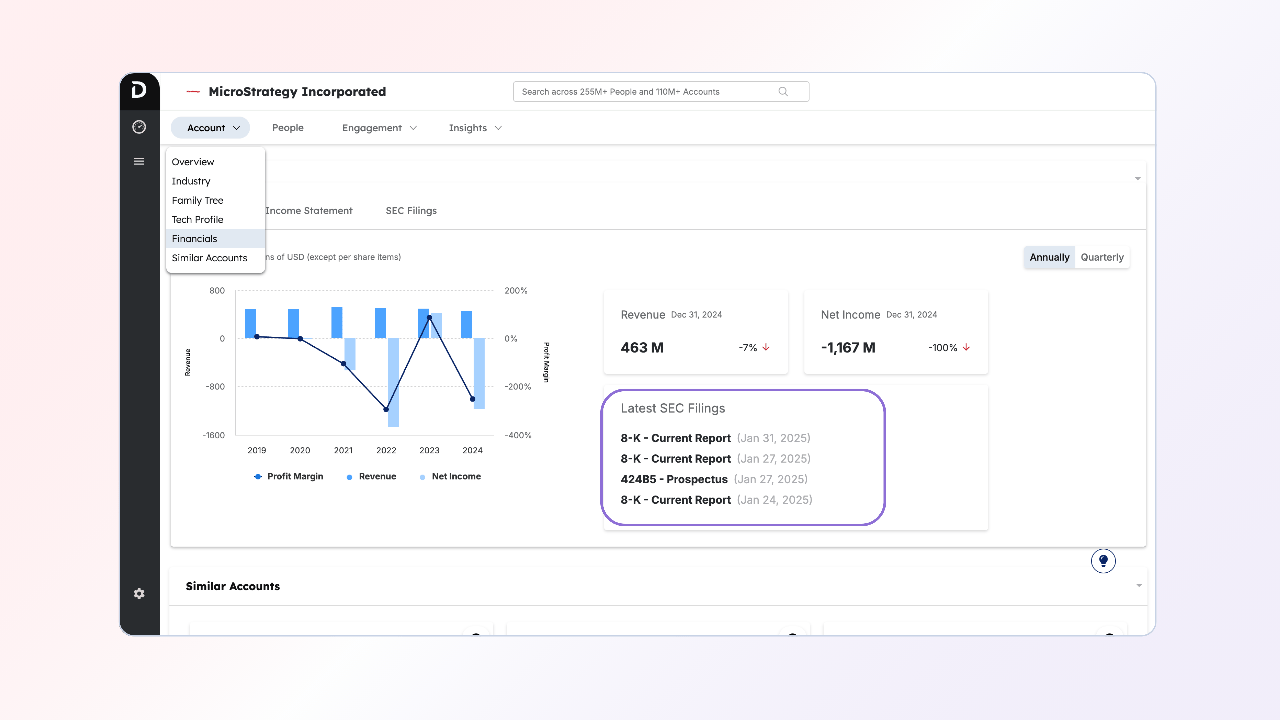The image size is (1280, 720).
Task: Toggle Profit Margin legend marker
Action: click(258, 477)
